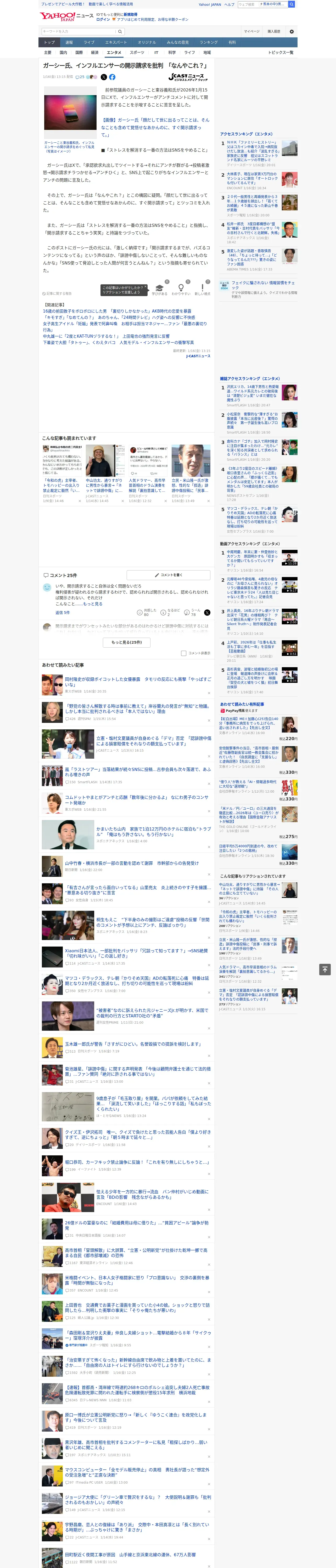Focus the ウェブ検索 input field
The width and height of the screenshot is (336, 1568).
(248, 4)
